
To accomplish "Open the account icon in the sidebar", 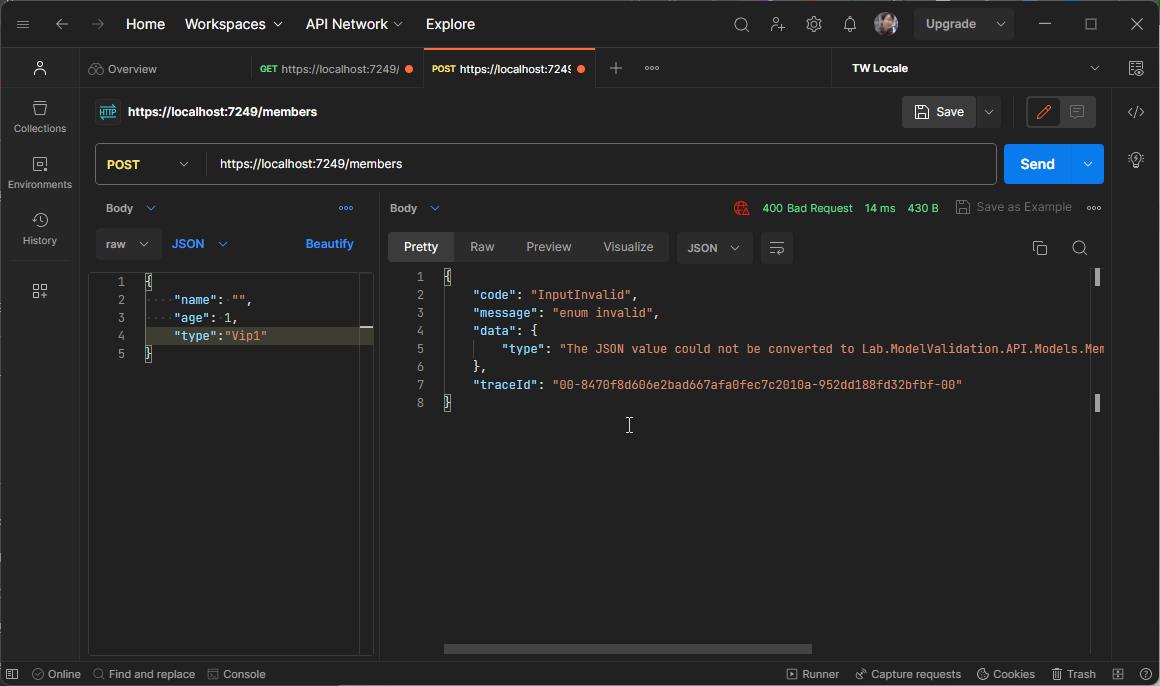I will 40,68.
